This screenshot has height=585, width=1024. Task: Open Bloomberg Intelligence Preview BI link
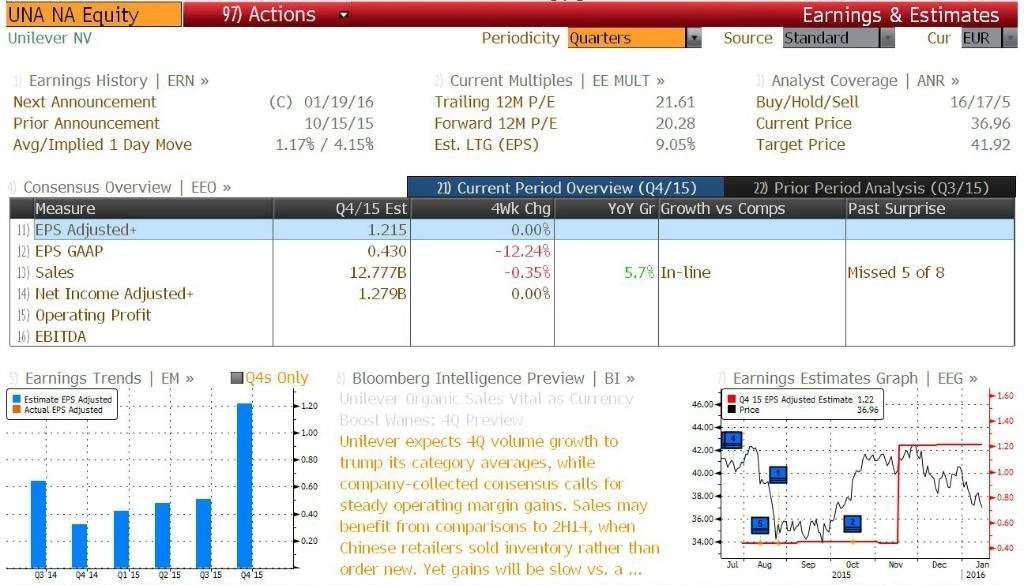point(493,378)
